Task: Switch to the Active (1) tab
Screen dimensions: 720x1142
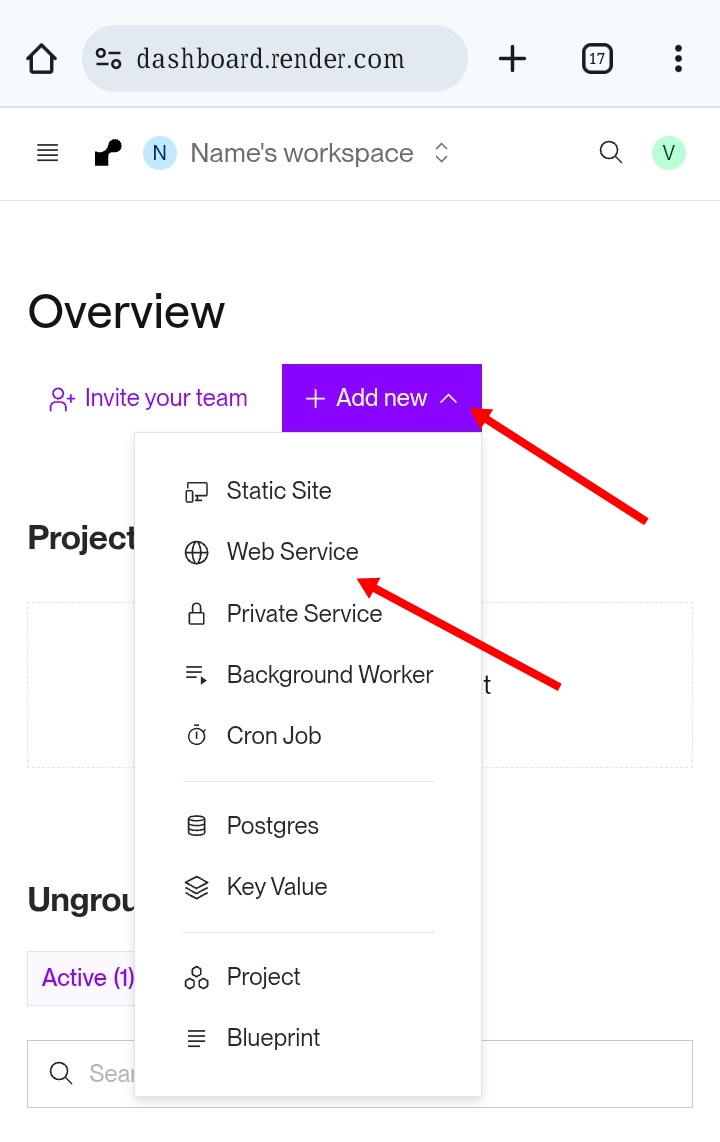Action: (87, 978)
